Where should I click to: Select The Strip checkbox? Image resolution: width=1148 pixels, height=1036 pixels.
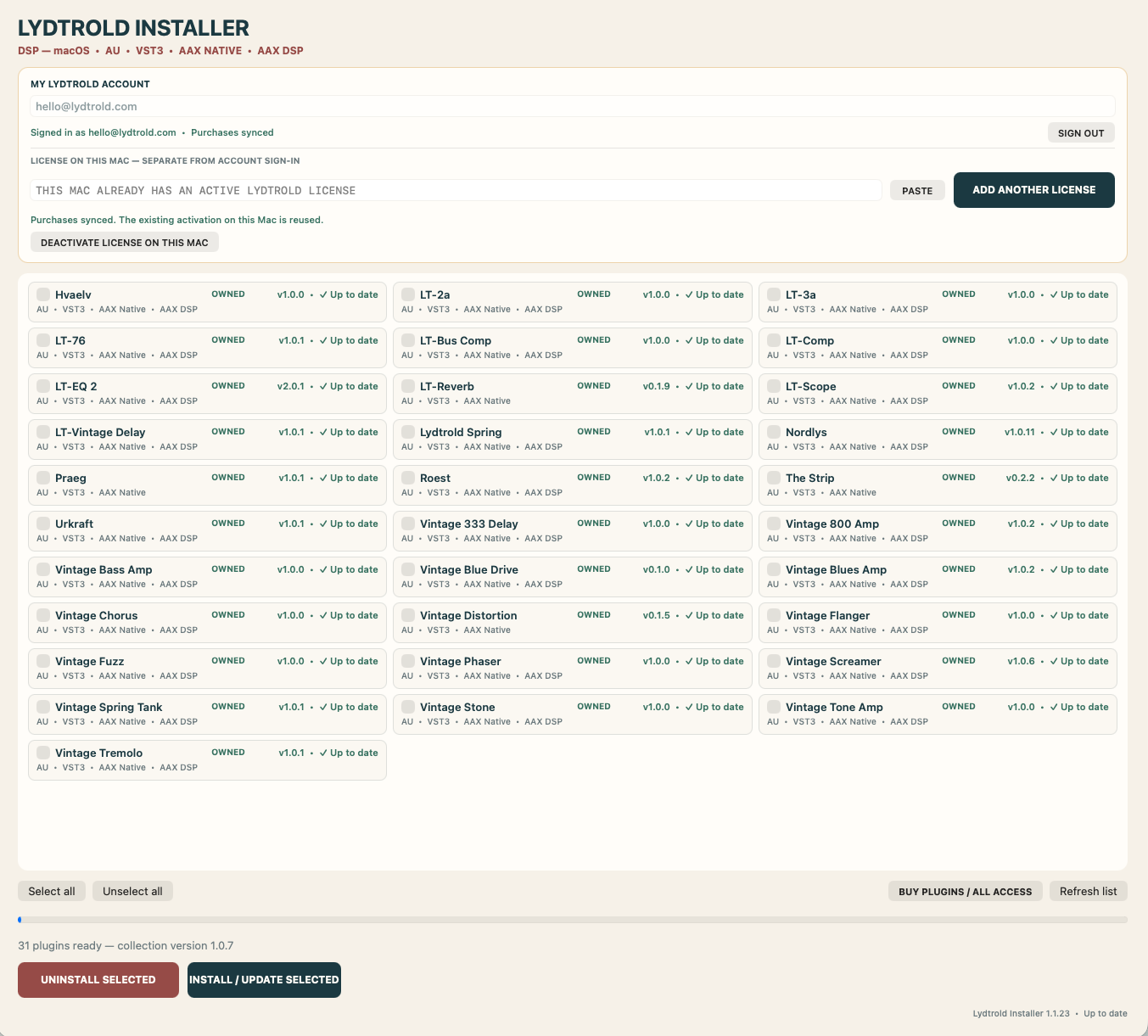pos(774,478)
